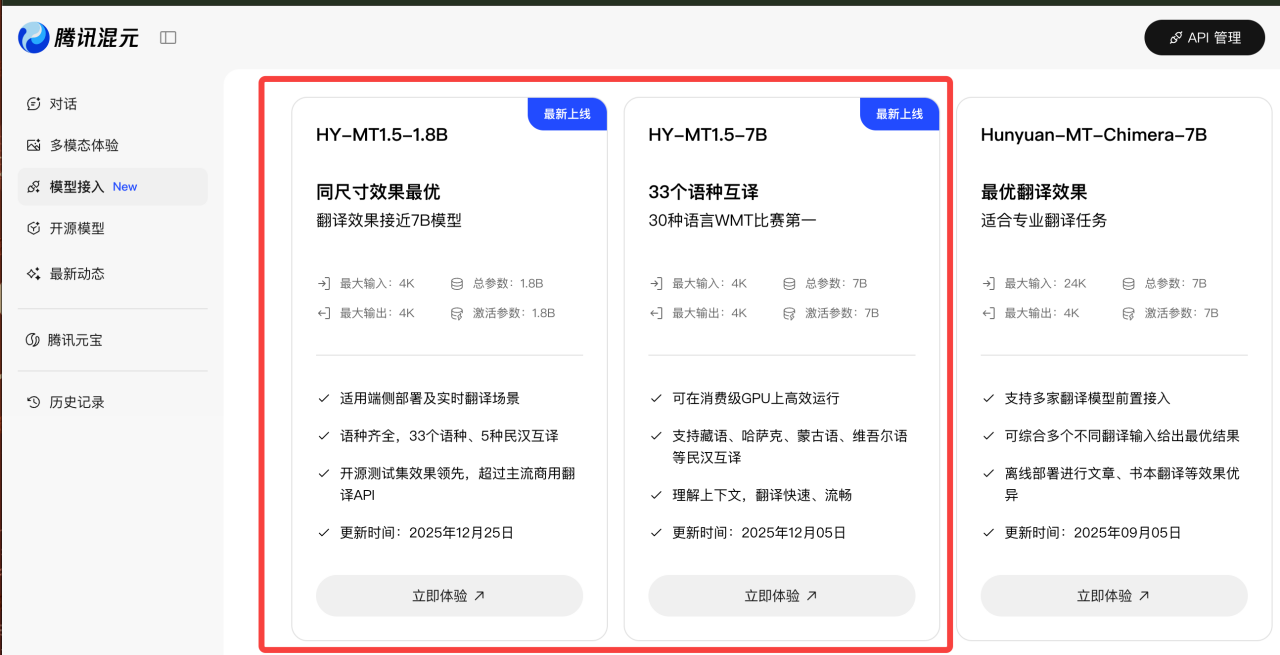Click 可在消费级GPU上高效运行 feature line
Image resolution: width=1280 pixels, height=655 pixels.
(x=756, y=398)
